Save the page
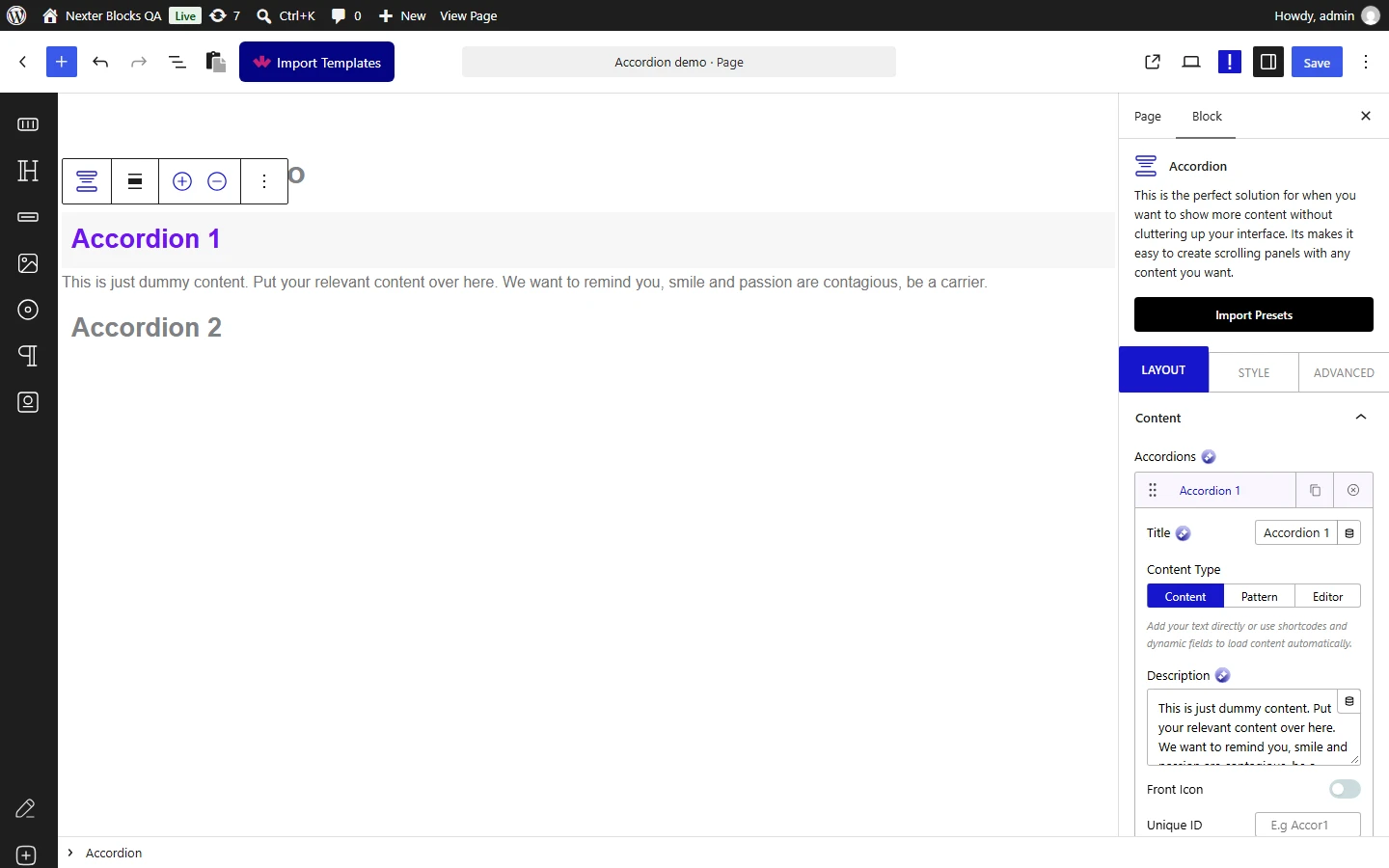Screen dimensions: 1389x868 tap(1317, 62)
